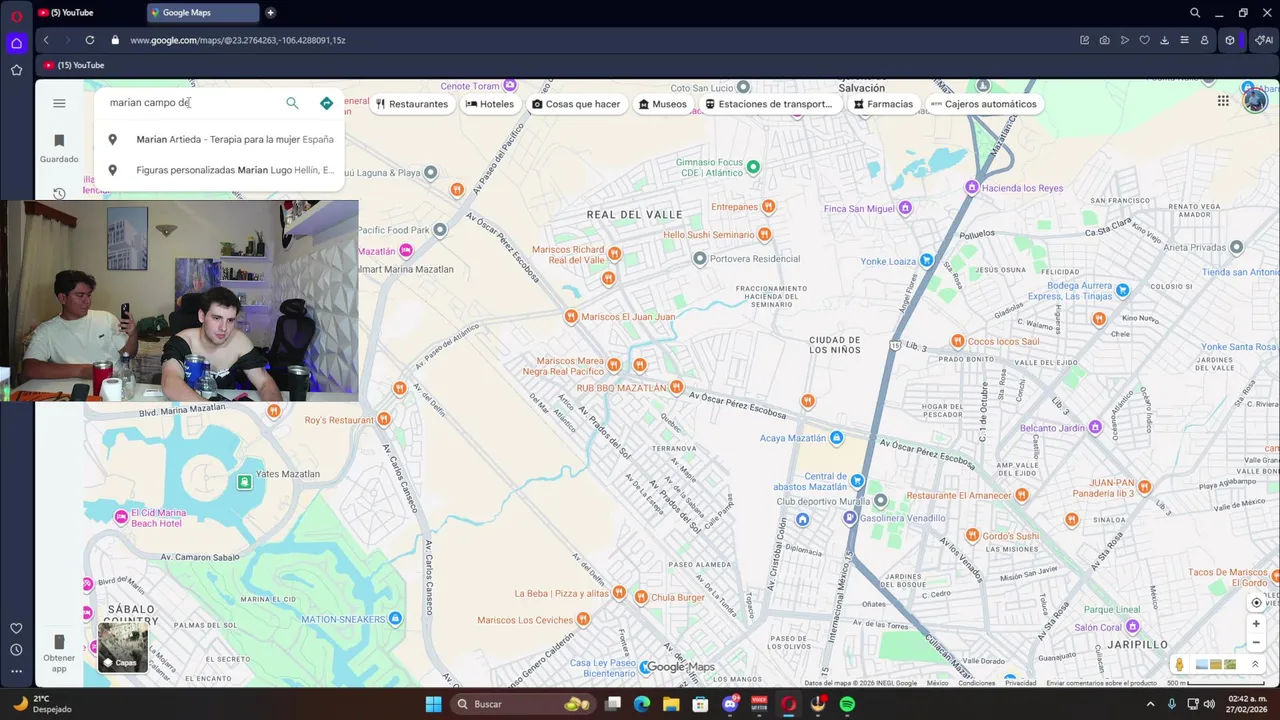Open File Explorer from taskbar

(x=671, y=704)
